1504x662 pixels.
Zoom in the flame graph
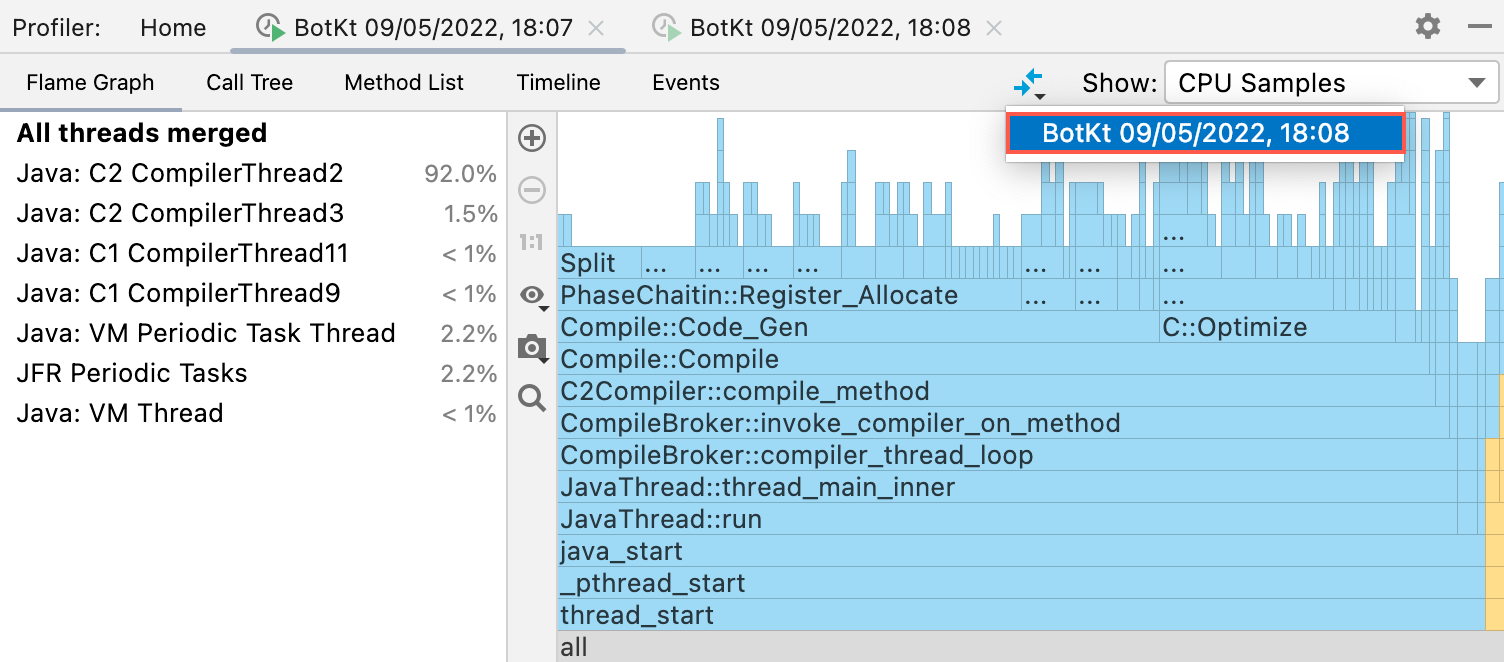click(532, 138)
